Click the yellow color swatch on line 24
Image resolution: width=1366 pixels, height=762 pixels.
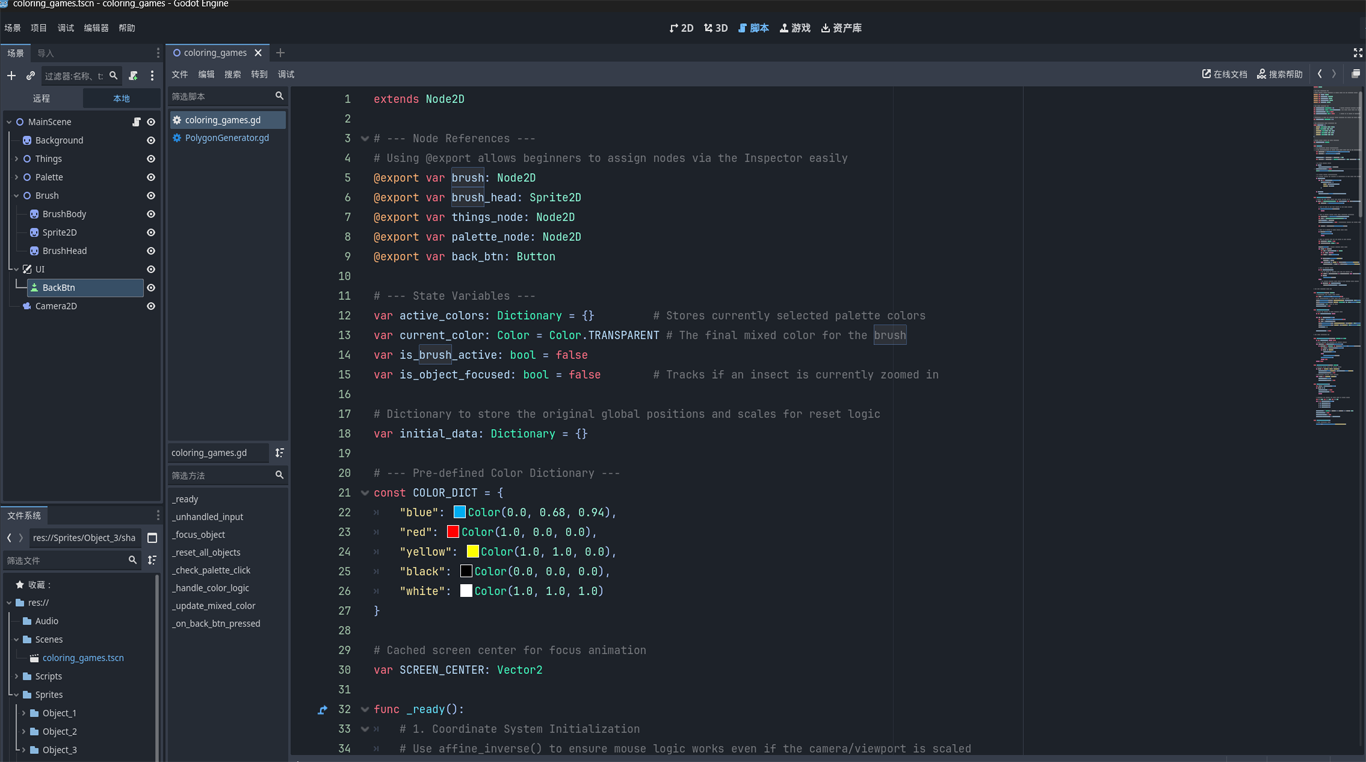point(473,552)
